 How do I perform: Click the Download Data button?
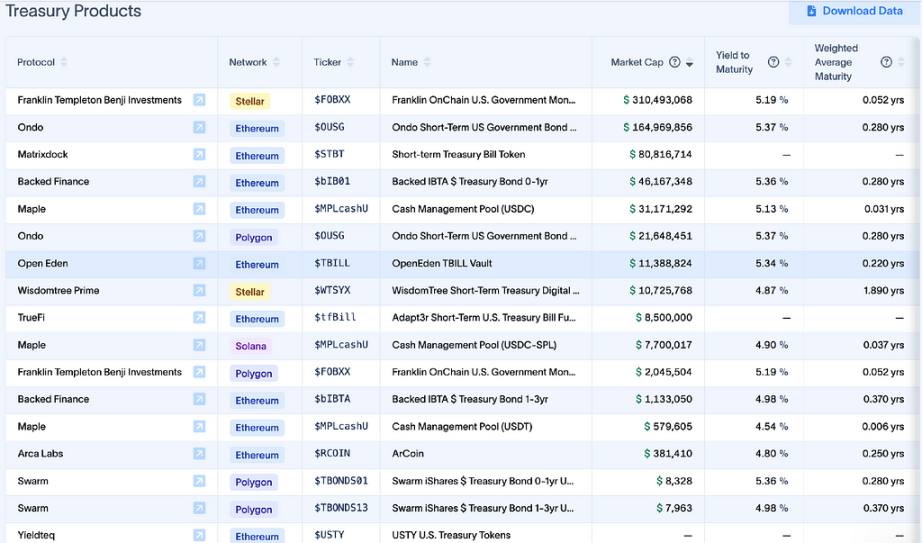854,11
